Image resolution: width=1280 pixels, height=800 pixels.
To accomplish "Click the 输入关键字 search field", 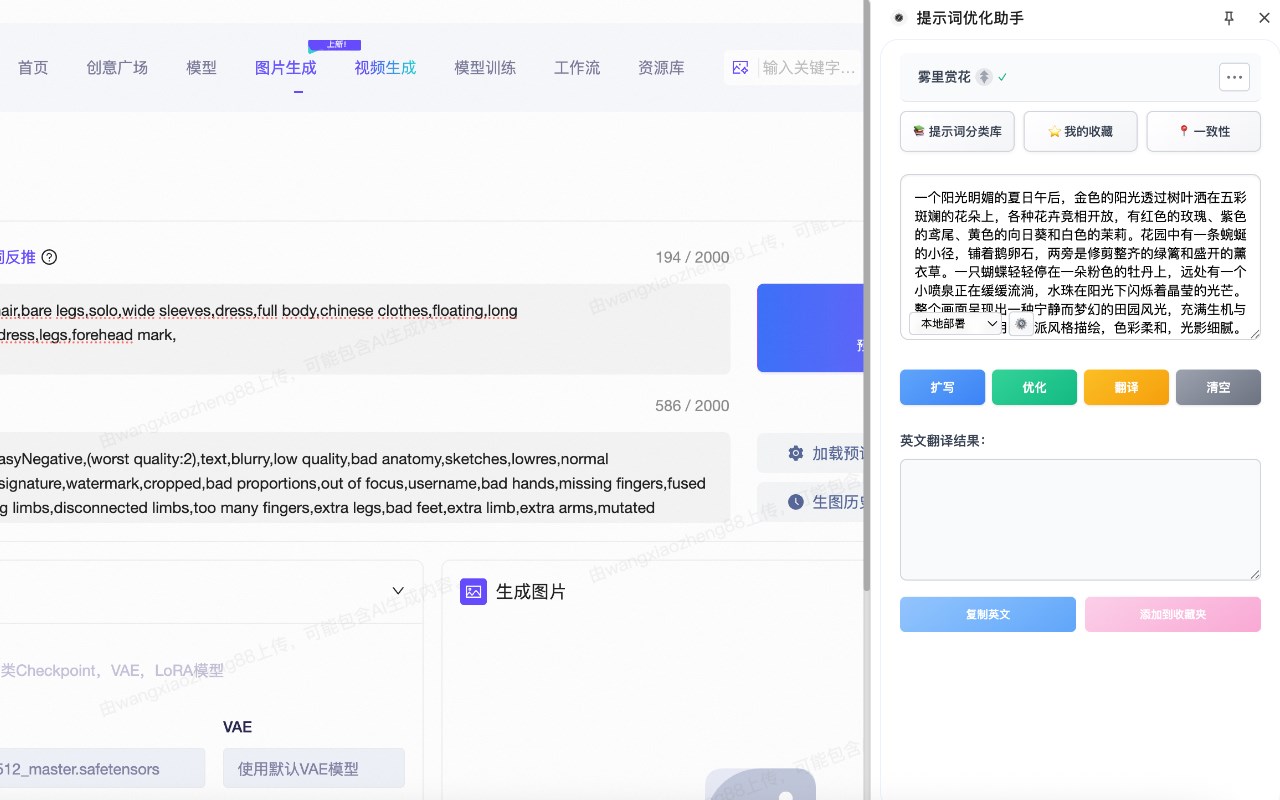I will point(809,68).
